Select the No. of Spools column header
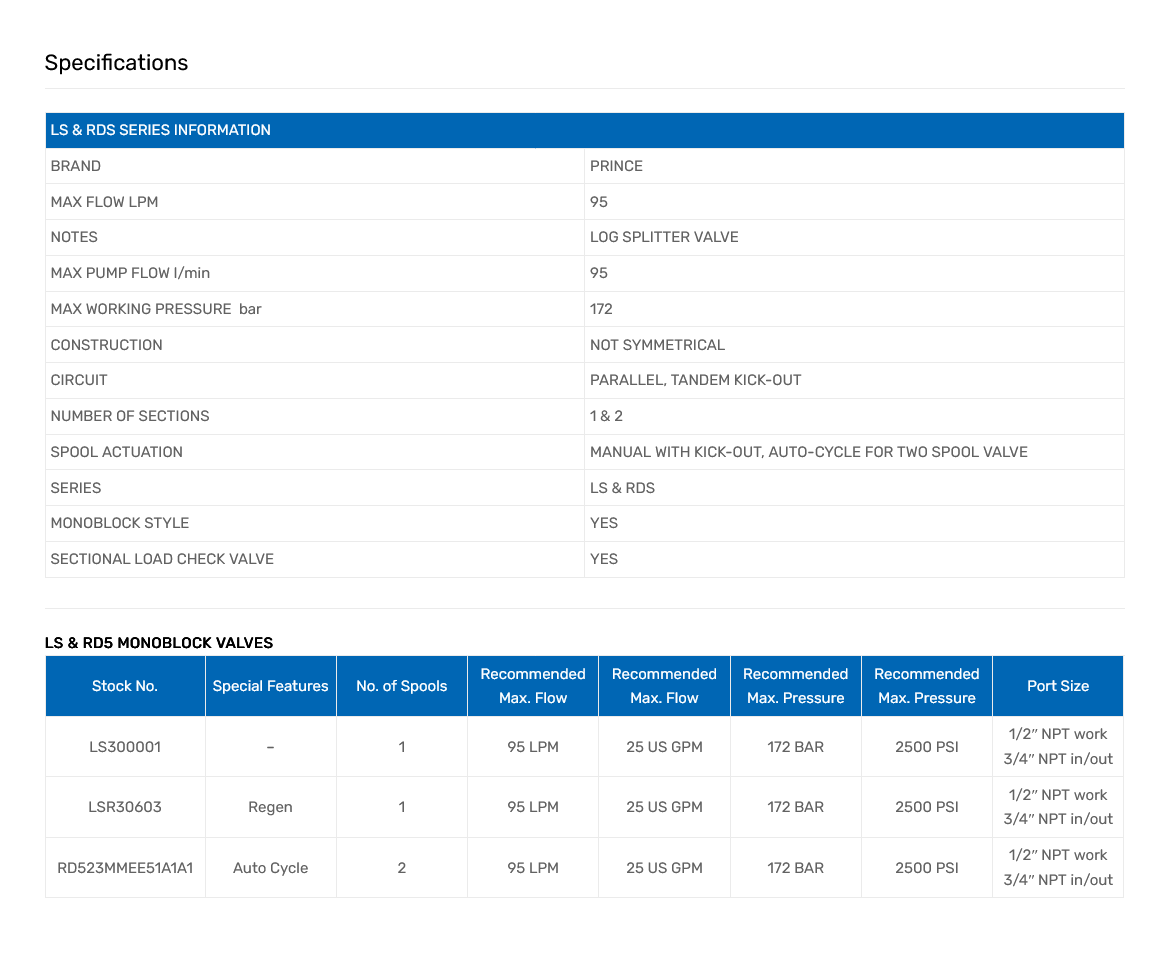Screen dimensions: 1170x973 (x=401, y=686)
